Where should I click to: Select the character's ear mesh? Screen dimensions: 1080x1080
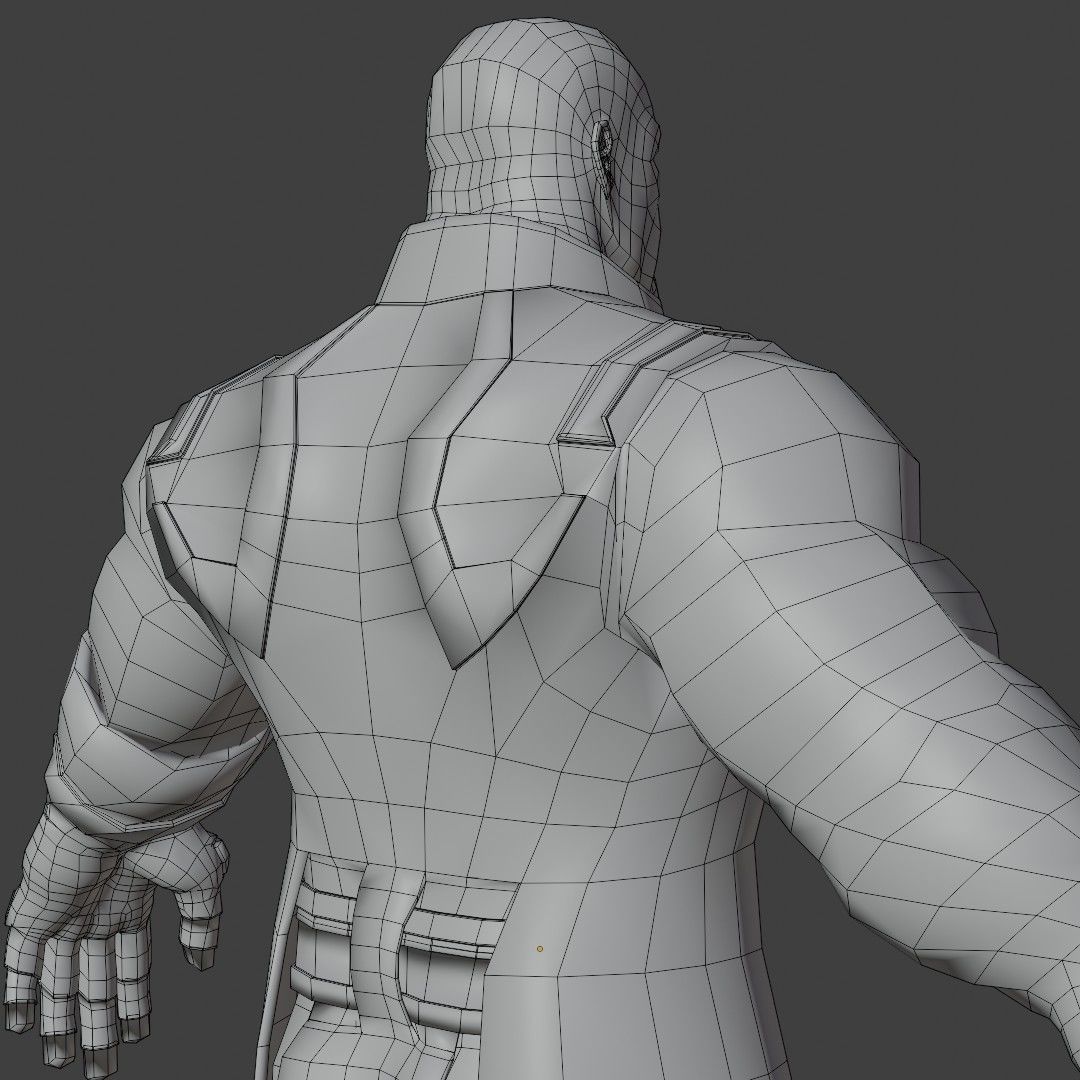coord(604,154)
